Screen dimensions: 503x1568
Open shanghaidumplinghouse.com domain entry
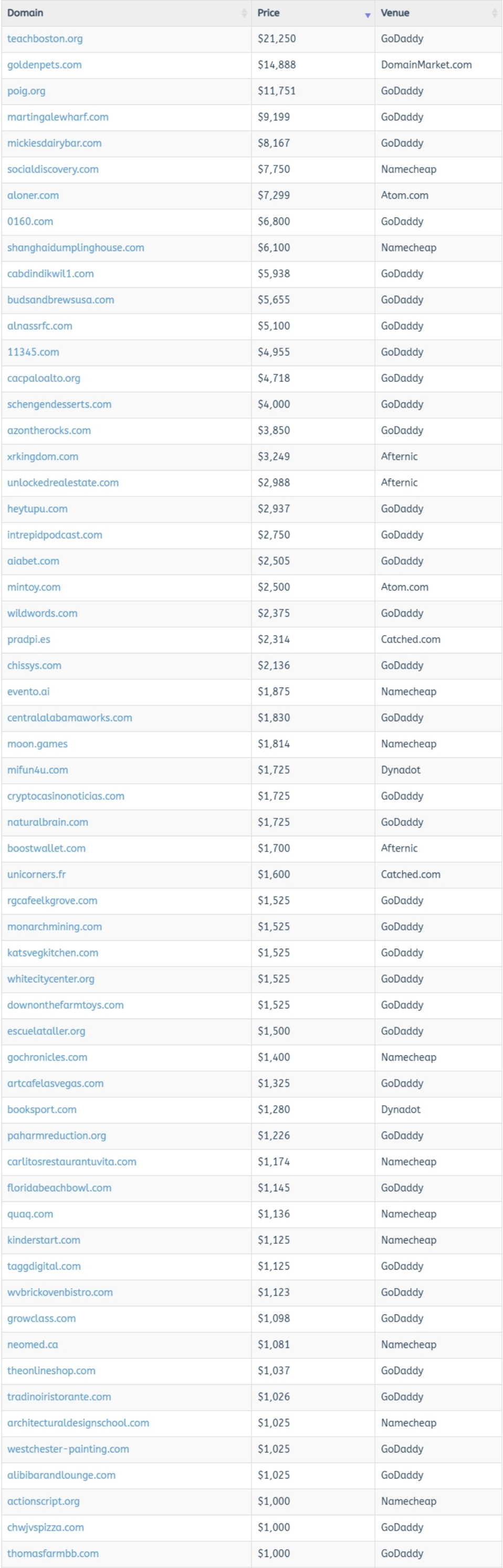coord(76,248)
